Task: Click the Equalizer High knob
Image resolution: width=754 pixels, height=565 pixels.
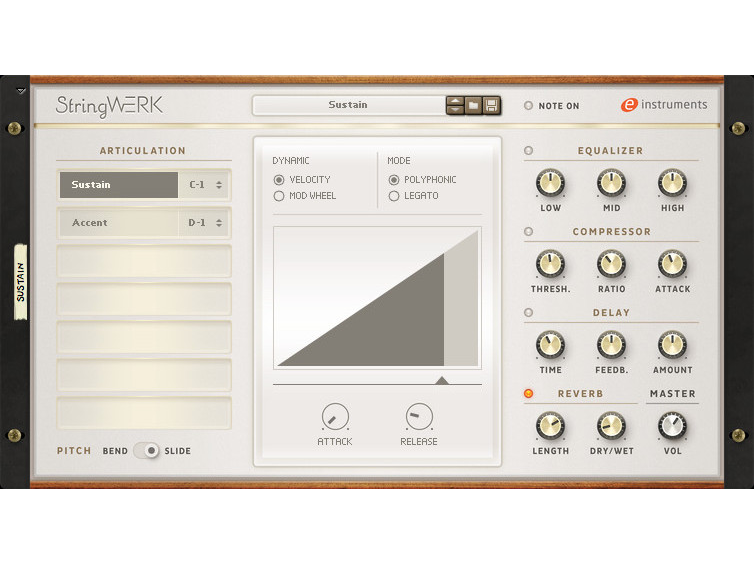Action: [672, 183]
